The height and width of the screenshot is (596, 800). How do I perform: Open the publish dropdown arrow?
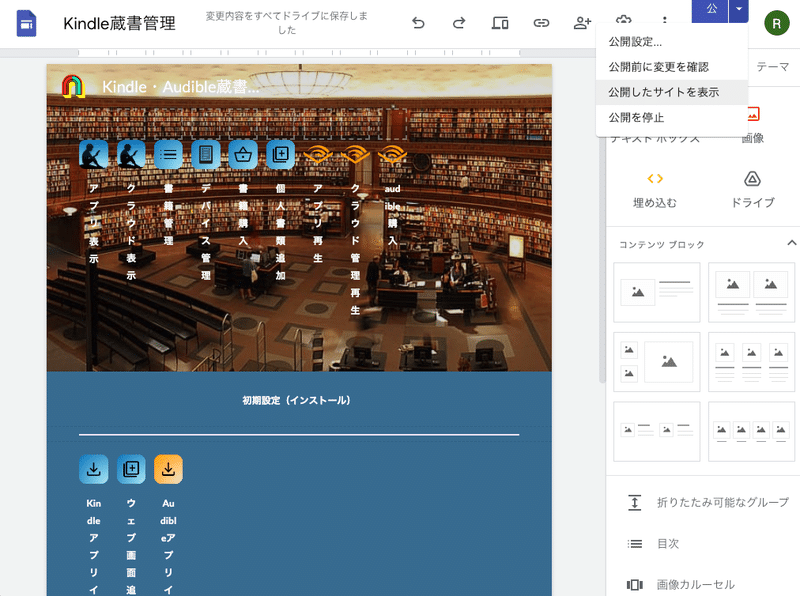739,10
